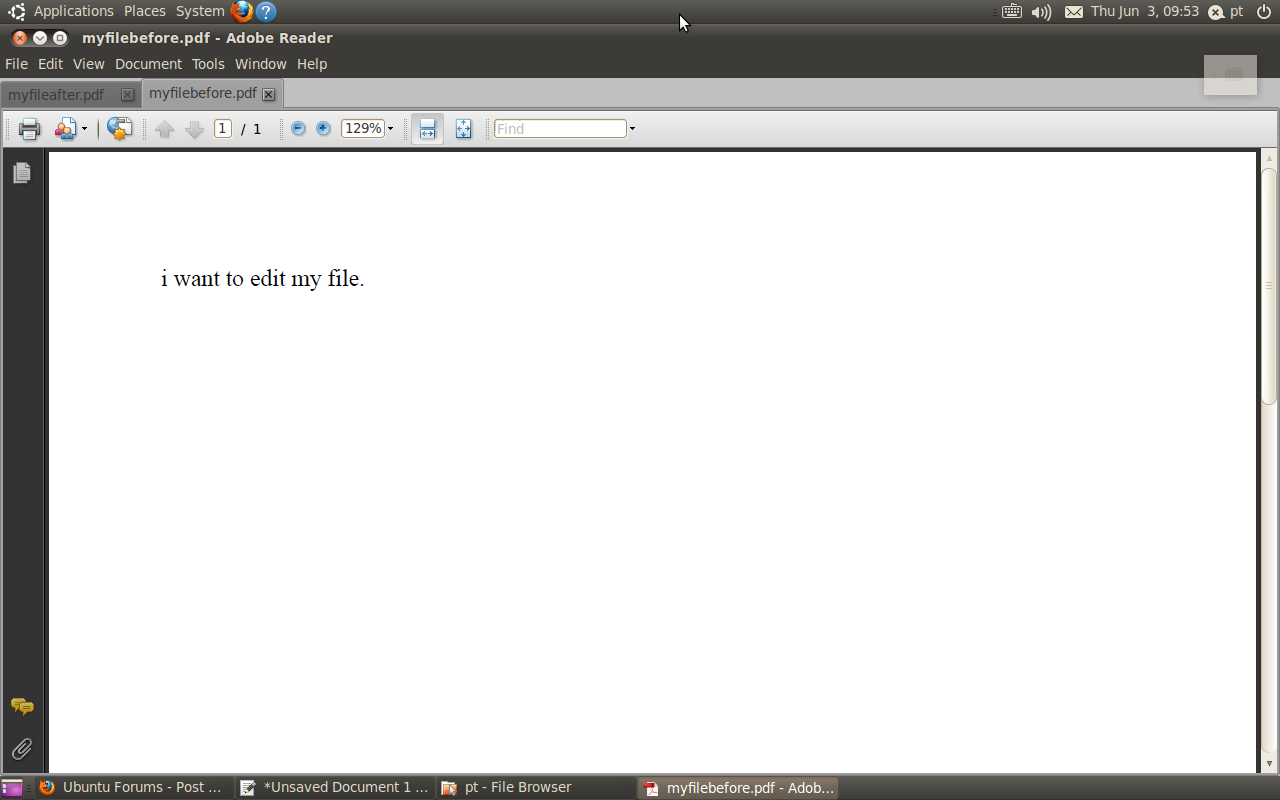This screenshot has height=800, width=1280.
Task: Click the window minimize button in title bar
Action: coord(40,38)
